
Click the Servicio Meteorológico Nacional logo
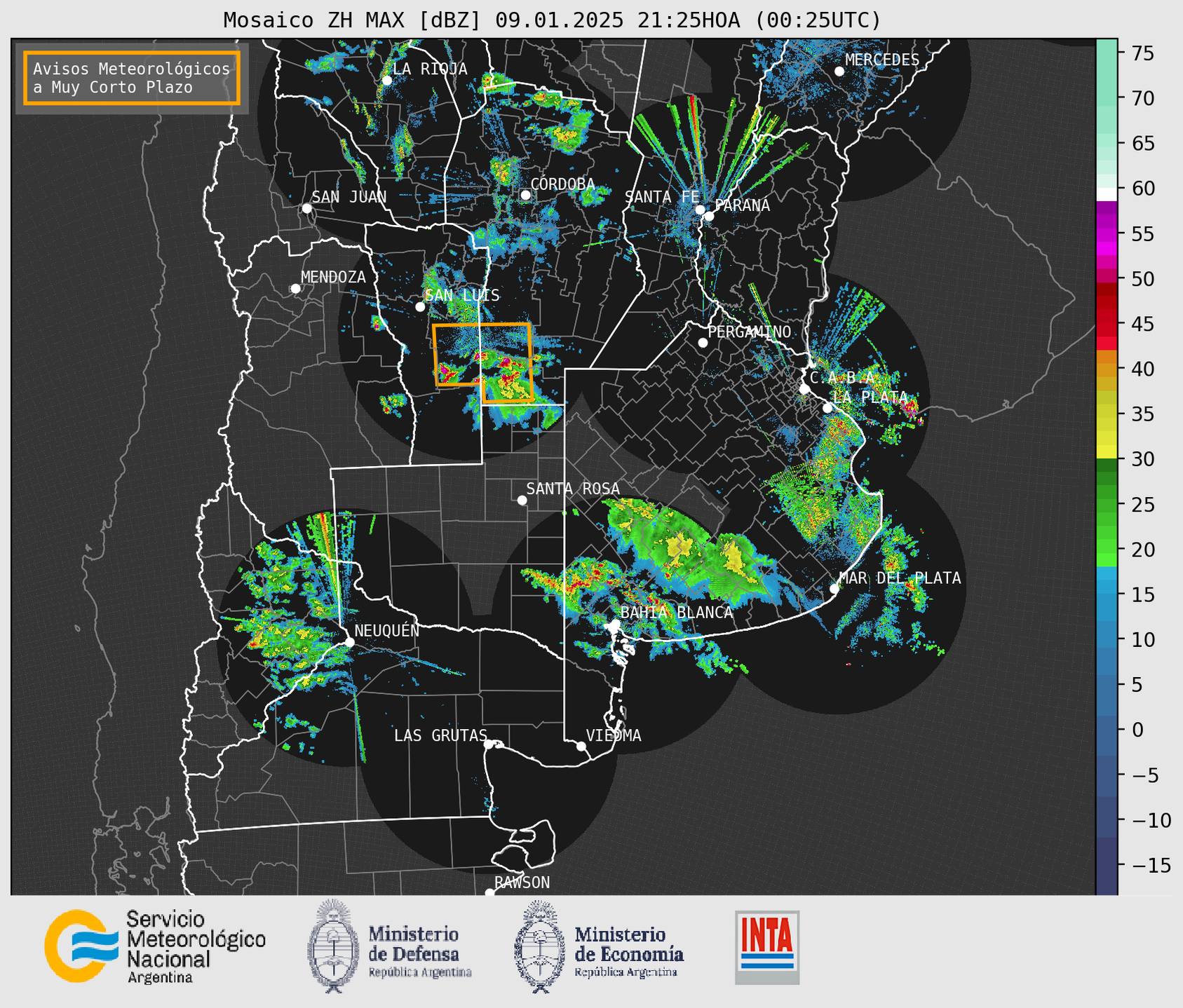[x=80, y=946]
